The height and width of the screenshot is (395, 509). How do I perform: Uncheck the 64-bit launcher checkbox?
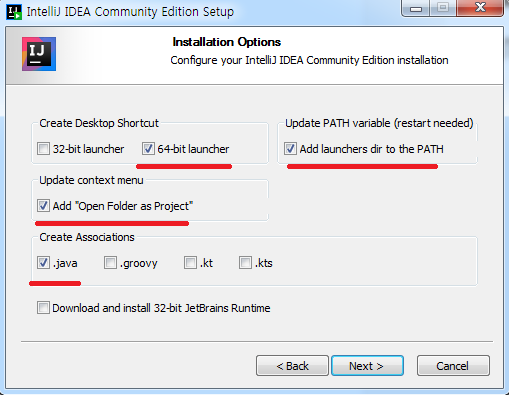click(x=148, y=148)
